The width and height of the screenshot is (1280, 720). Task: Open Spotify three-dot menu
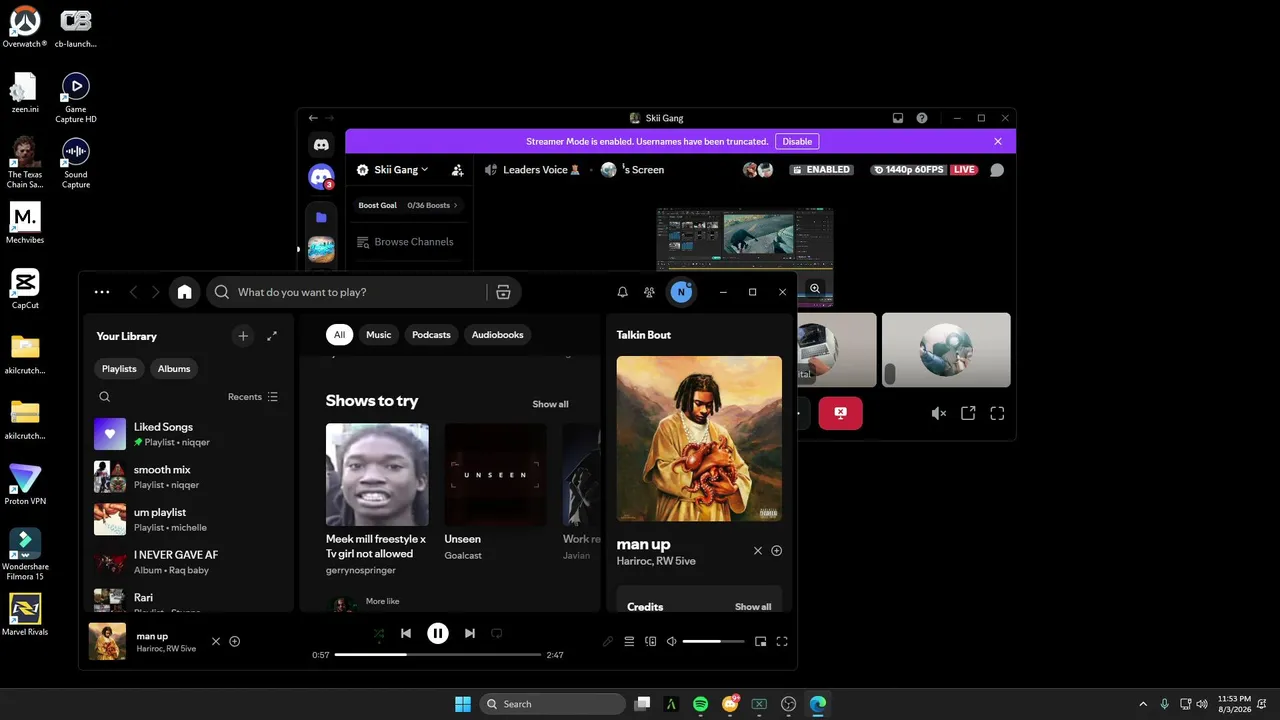click(x=101, y=292)
